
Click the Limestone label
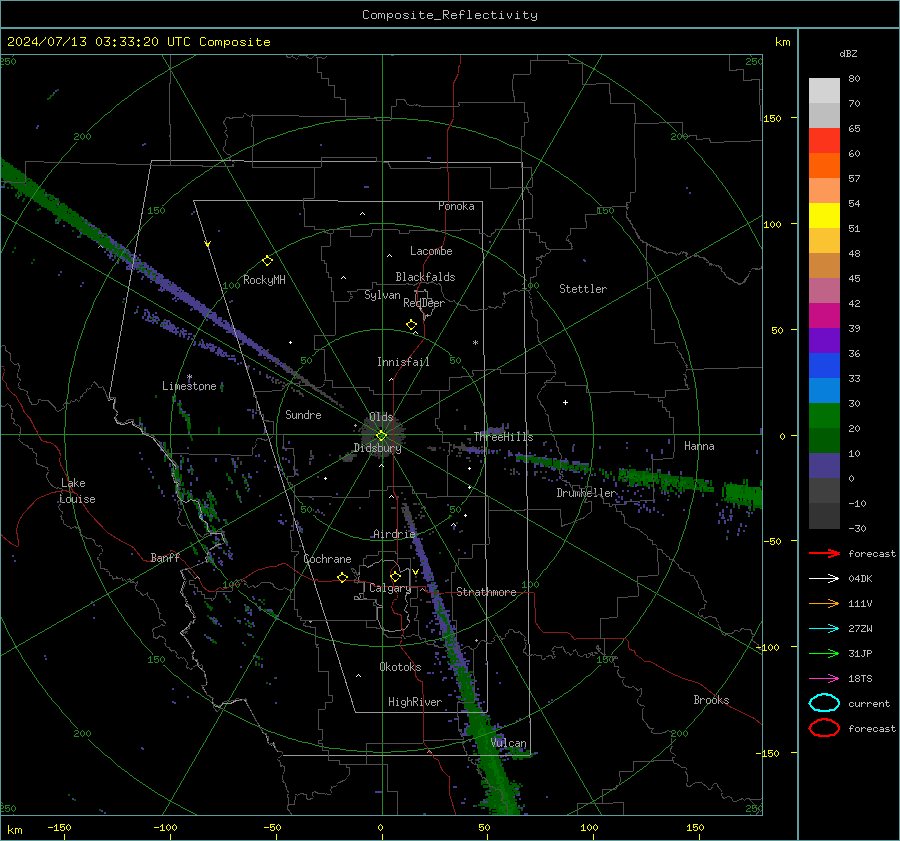coord(189,386)
